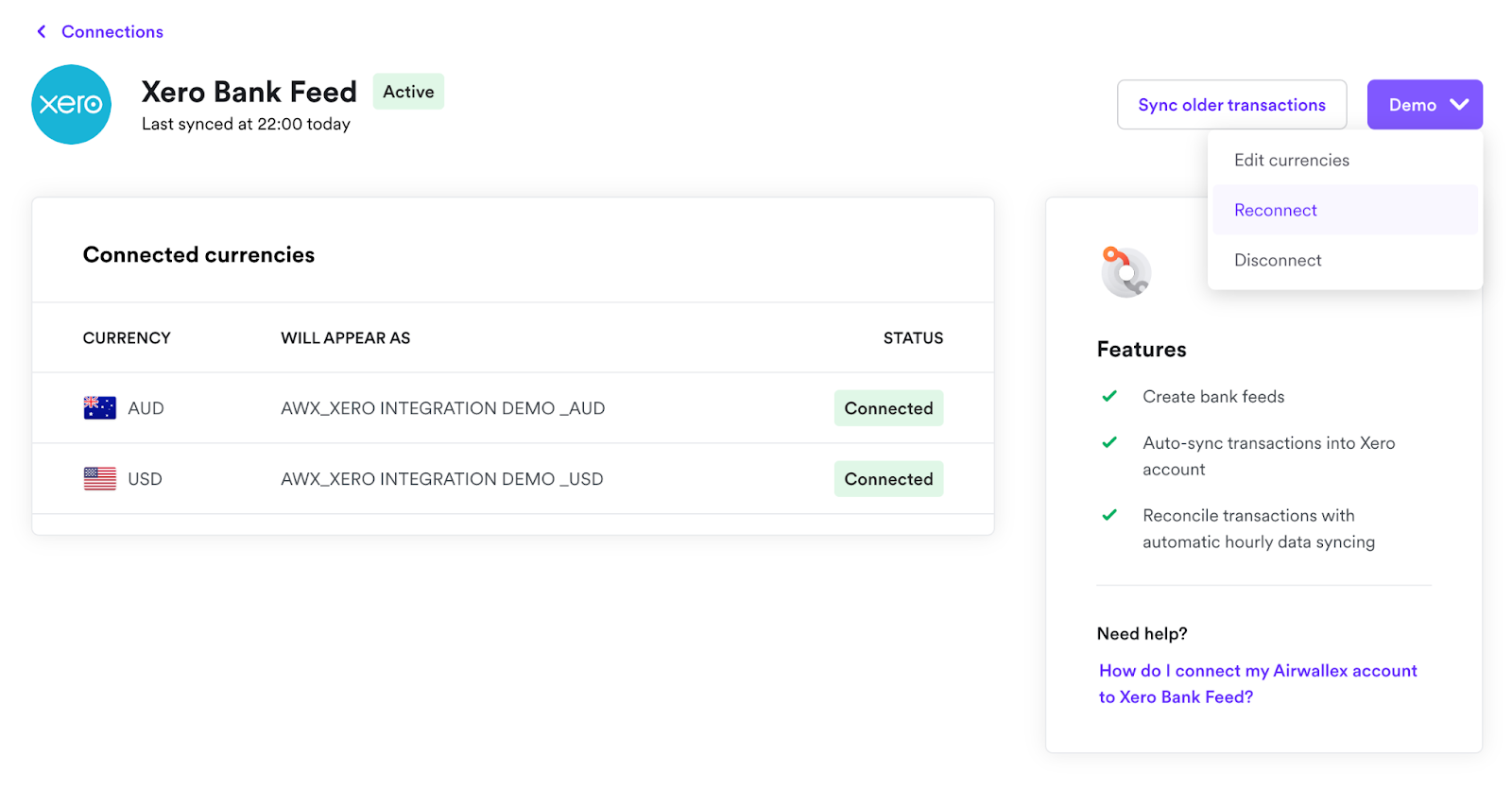Go back to Connections
Image resolution: width=1512 pixels, height=790 pixels.
click(112, 32)
